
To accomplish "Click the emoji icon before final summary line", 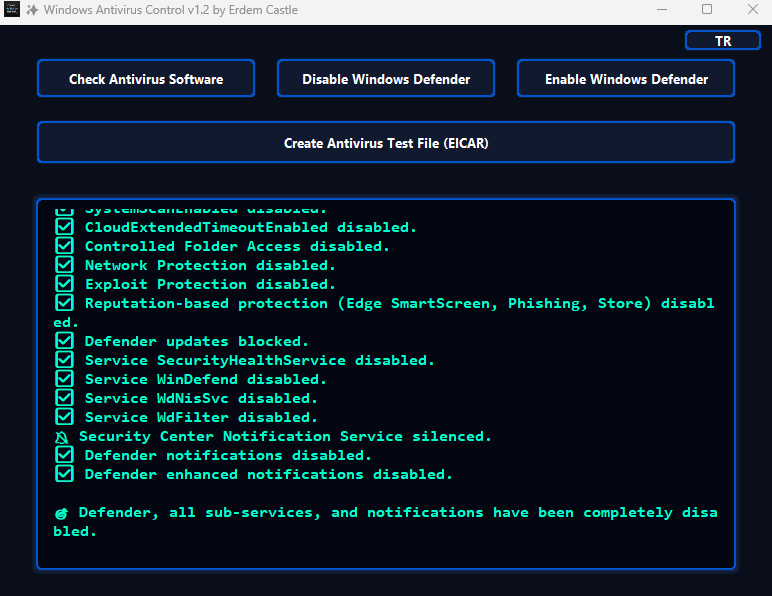I will point(61,513).
